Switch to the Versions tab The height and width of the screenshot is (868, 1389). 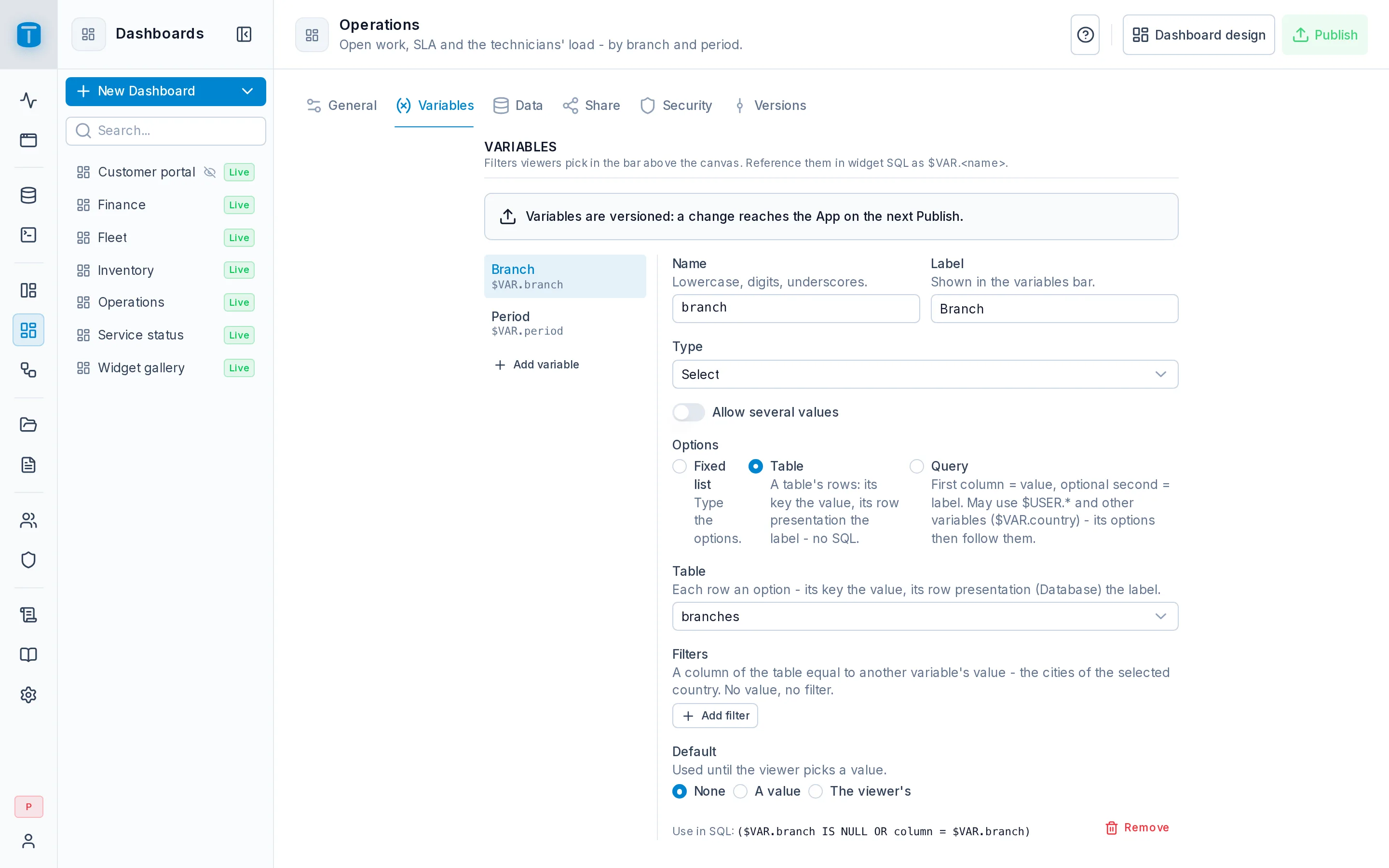pyautogui.click(x=770, y=106)
